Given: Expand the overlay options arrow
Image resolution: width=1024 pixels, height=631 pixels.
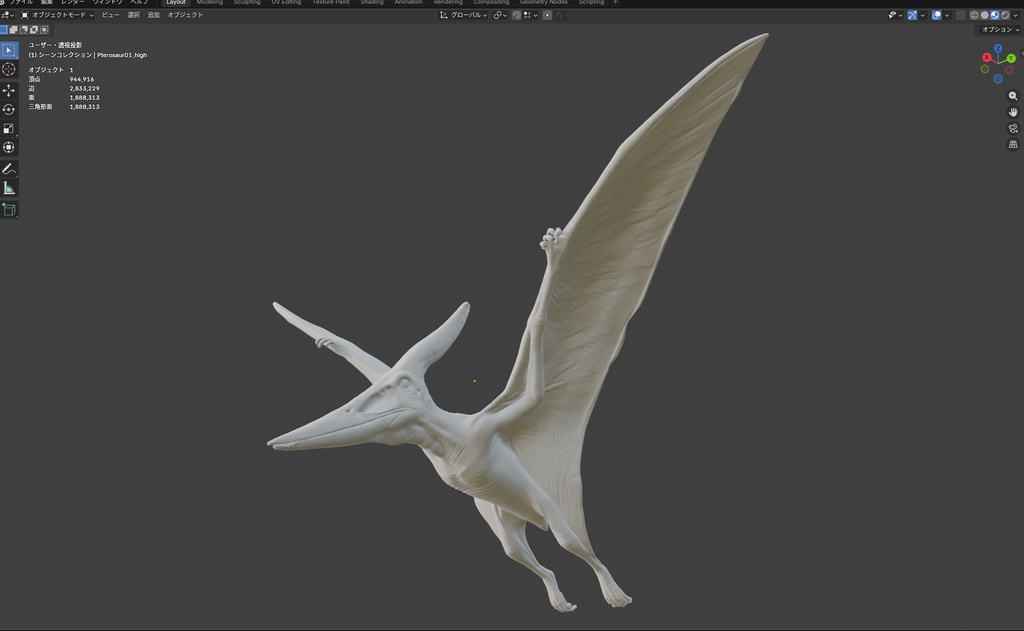Looking at the screenshot, I should tap(947, 15).
